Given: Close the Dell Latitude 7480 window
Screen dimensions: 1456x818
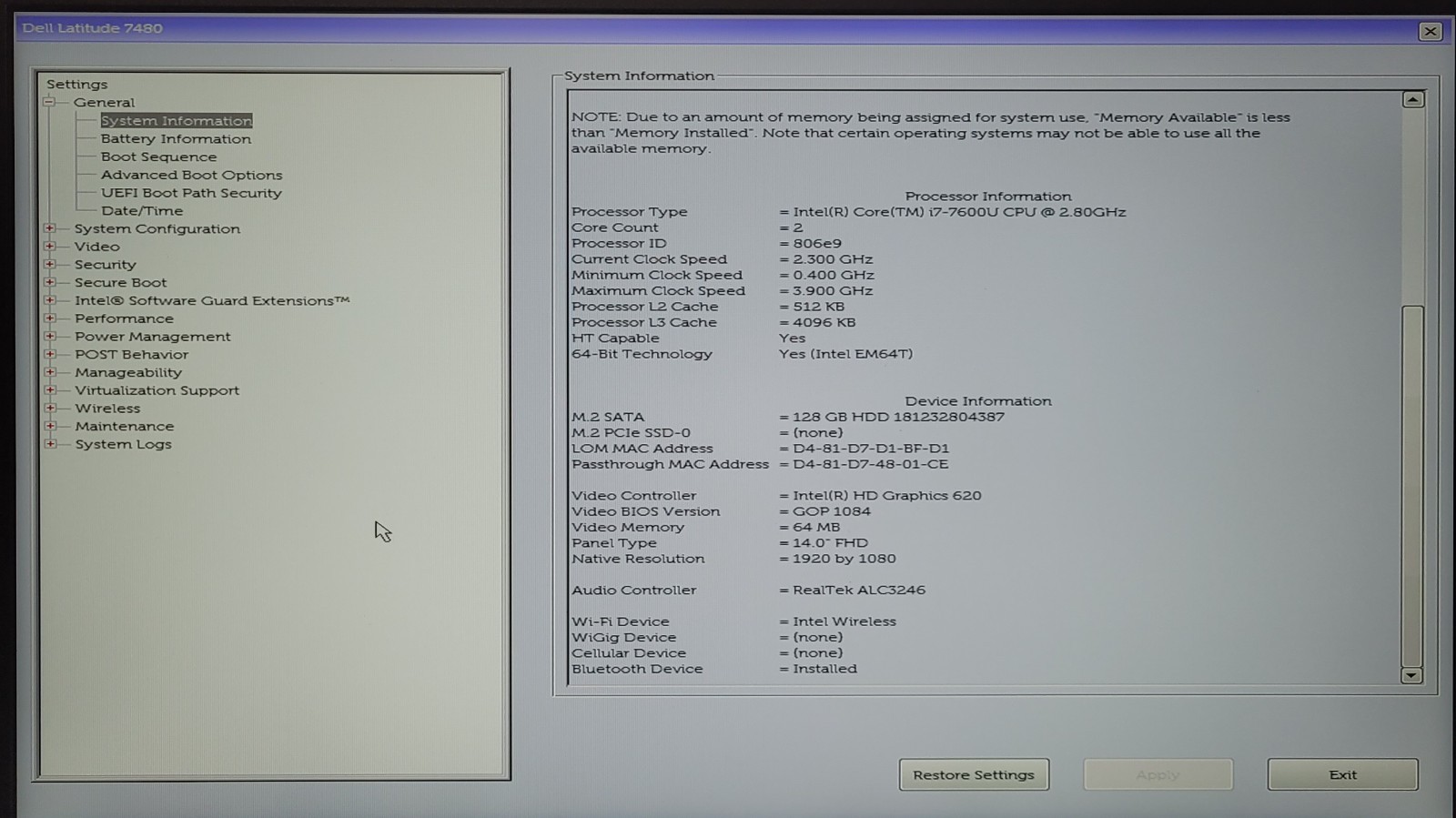Looking at the screenshot, I should coord(1430,32).
